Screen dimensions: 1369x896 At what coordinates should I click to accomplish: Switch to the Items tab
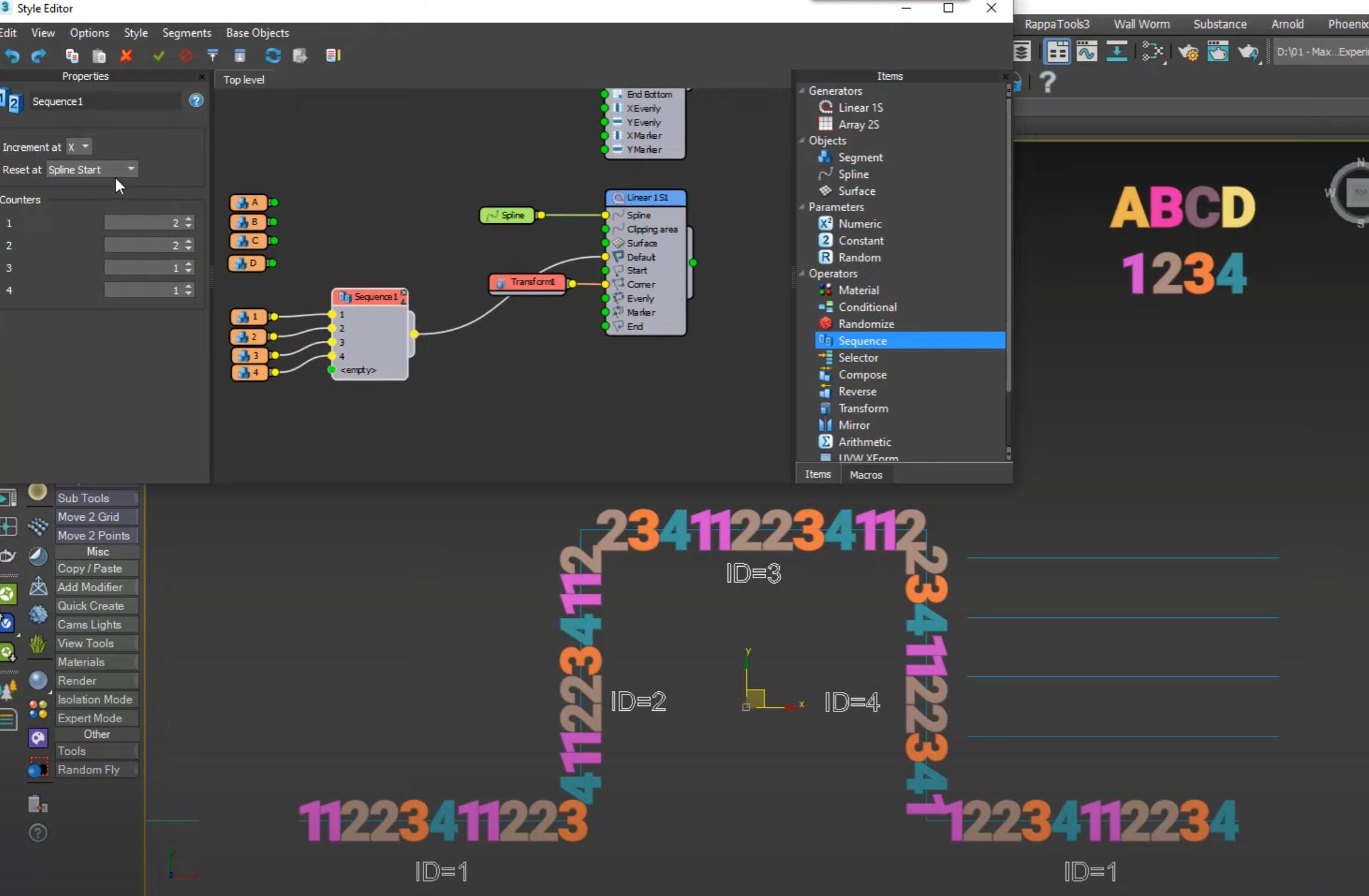tap(818, 474)
